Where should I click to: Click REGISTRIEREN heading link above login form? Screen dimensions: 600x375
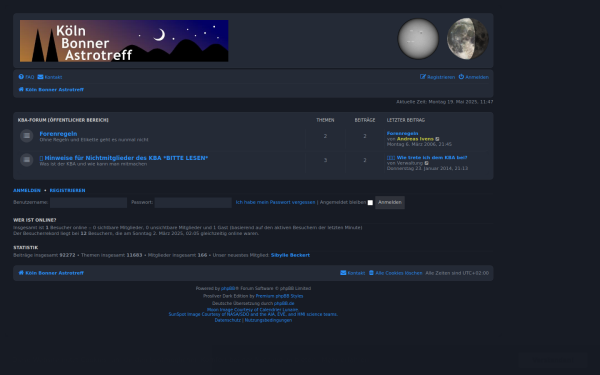point(67,190)
